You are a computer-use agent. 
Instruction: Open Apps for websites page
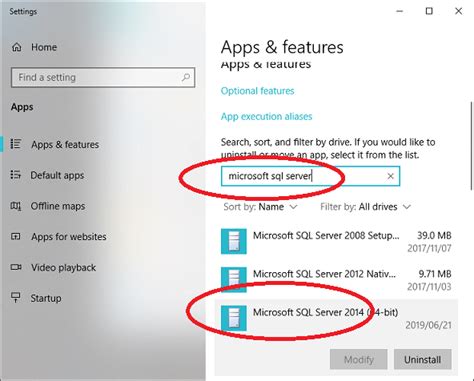click(x=69, y=237)
